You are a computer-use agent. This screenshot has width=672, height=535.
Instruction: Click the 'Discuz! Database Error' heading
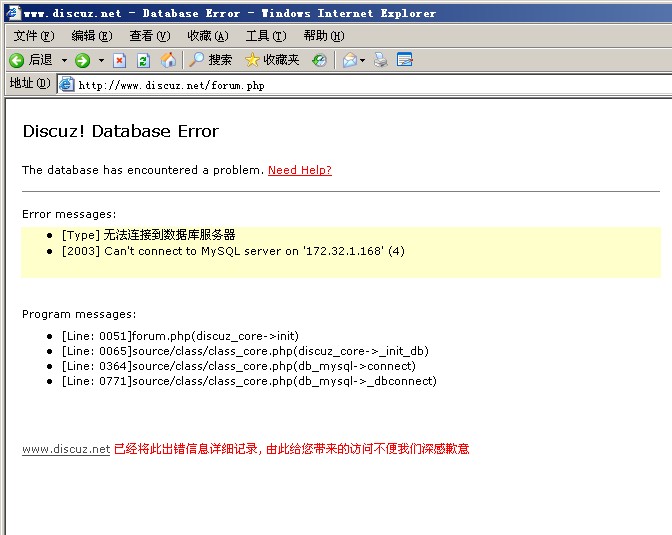(x=120, y=131)
